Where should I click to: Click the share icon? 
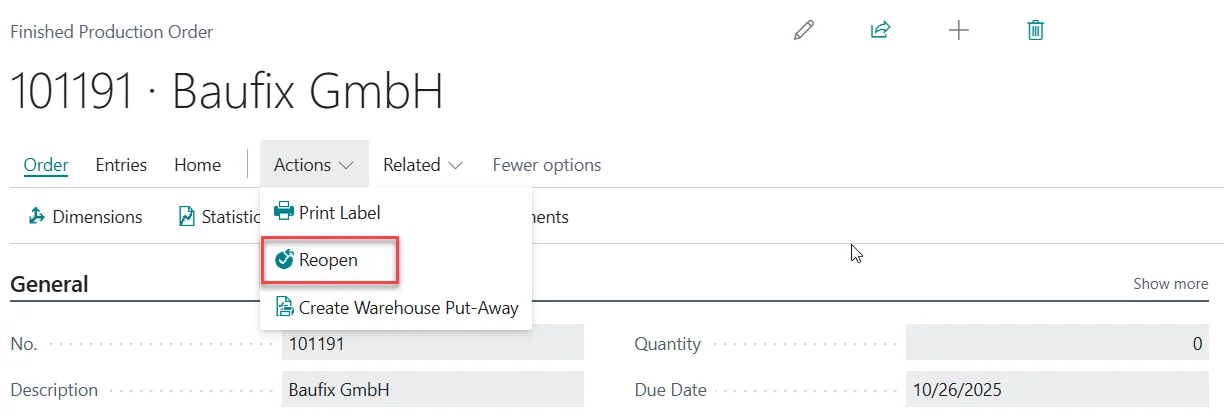[880, 31]
